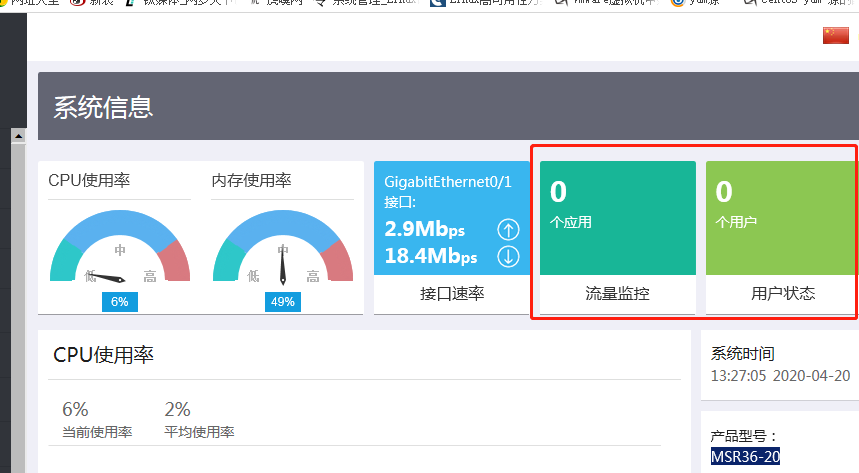Click the 18.4Mbps download rate value
The width and height of the screenshot is (859, 473).
click(x=431, y=256)
